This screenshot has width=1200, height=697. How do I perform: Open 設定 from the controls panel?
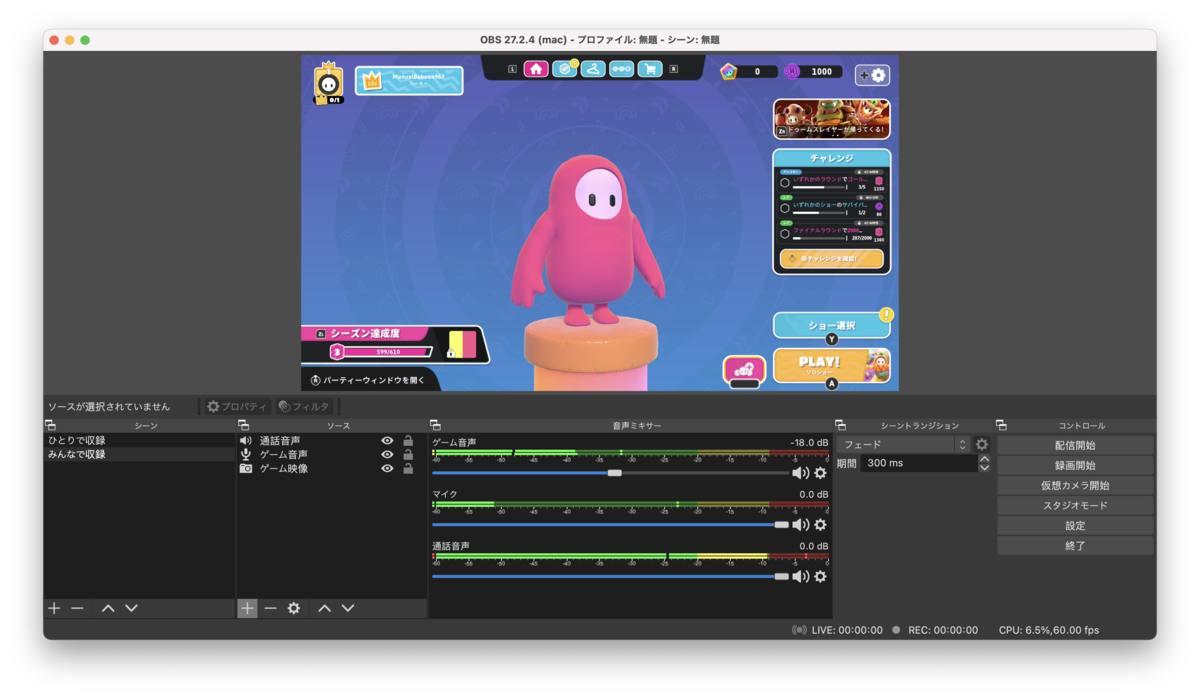pos(1075,525)
